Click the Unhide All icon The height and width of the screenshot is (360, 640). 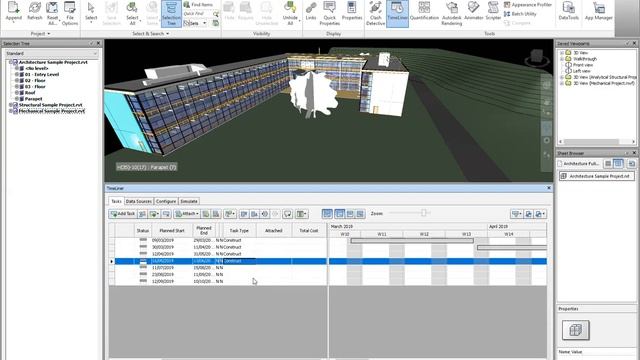(x=290, y=12)
